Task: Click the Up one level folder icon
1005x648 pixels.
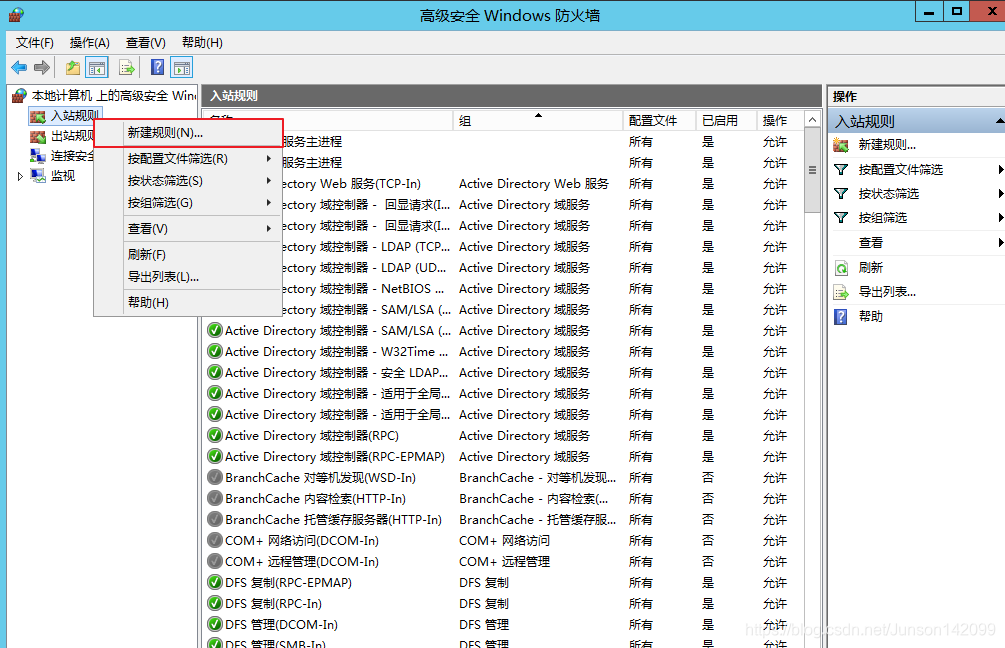Action: pyautogui.click(x=73, y=67)
